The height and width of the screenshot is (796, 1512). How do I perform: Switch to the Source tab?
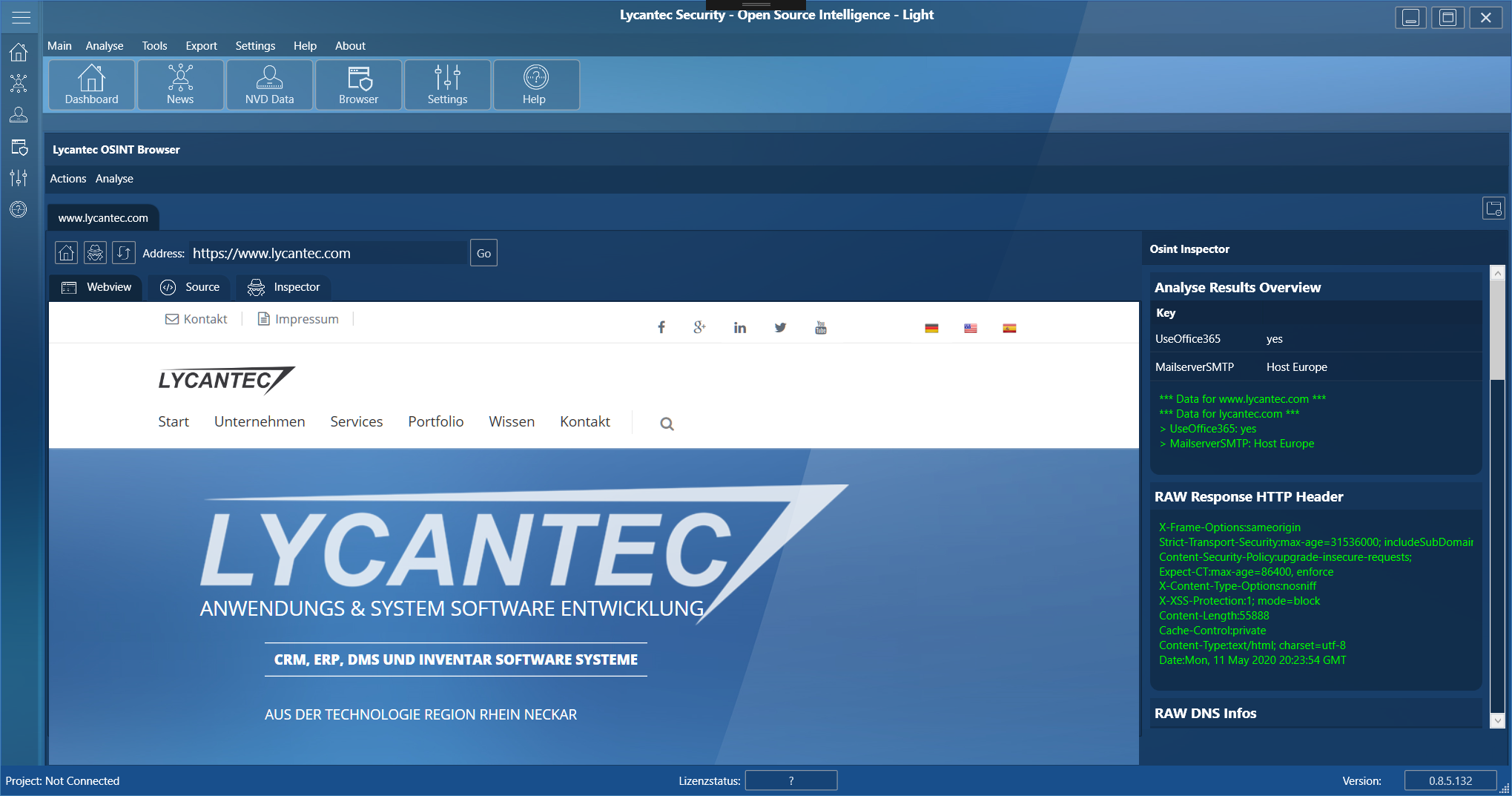coord(191,287)
